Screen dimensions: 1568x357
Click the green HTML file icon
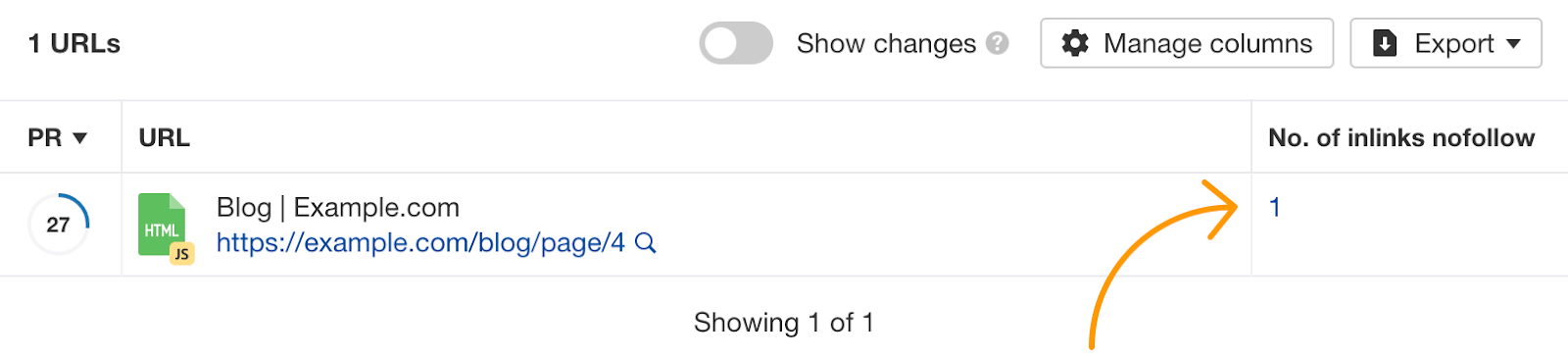(162, 225)
